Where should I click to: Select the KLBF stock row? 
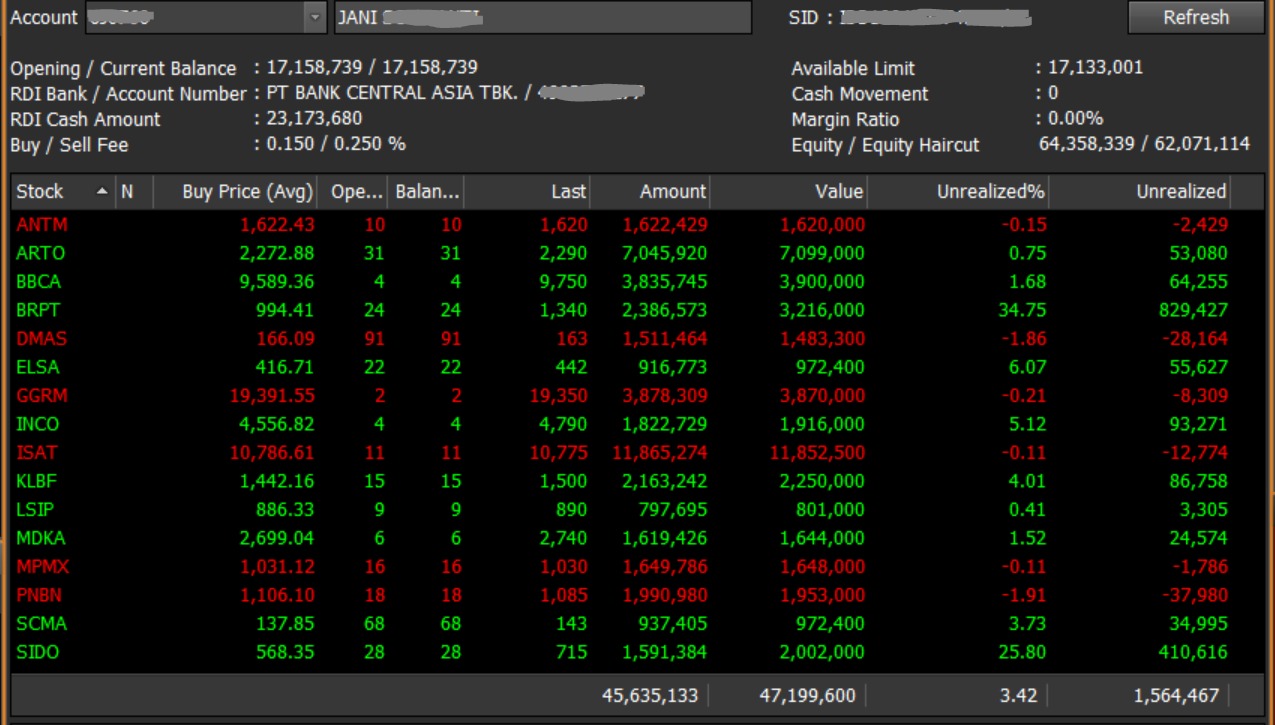[38, 481]
